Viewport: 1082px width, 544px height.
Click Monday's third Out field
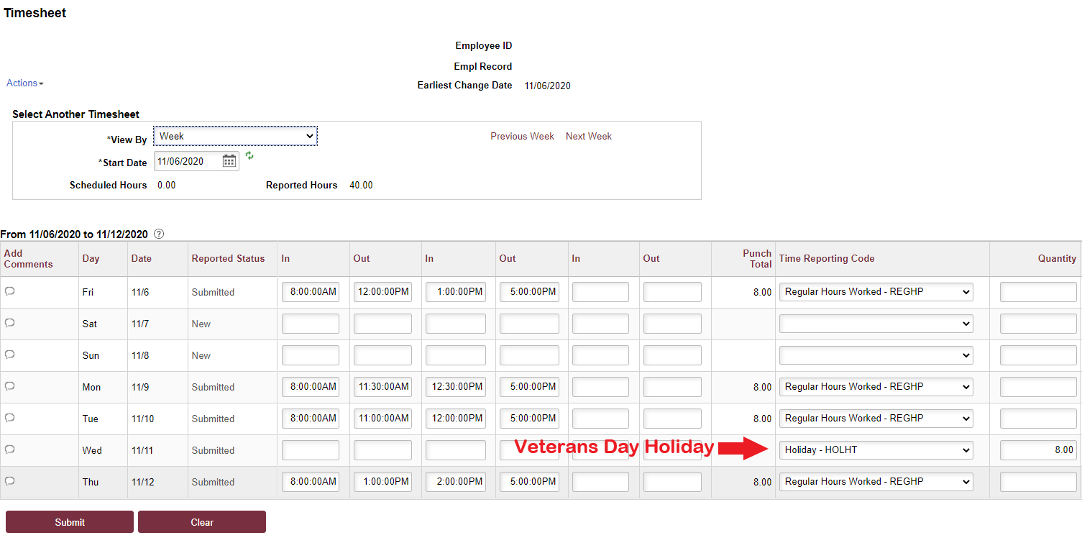672,387
